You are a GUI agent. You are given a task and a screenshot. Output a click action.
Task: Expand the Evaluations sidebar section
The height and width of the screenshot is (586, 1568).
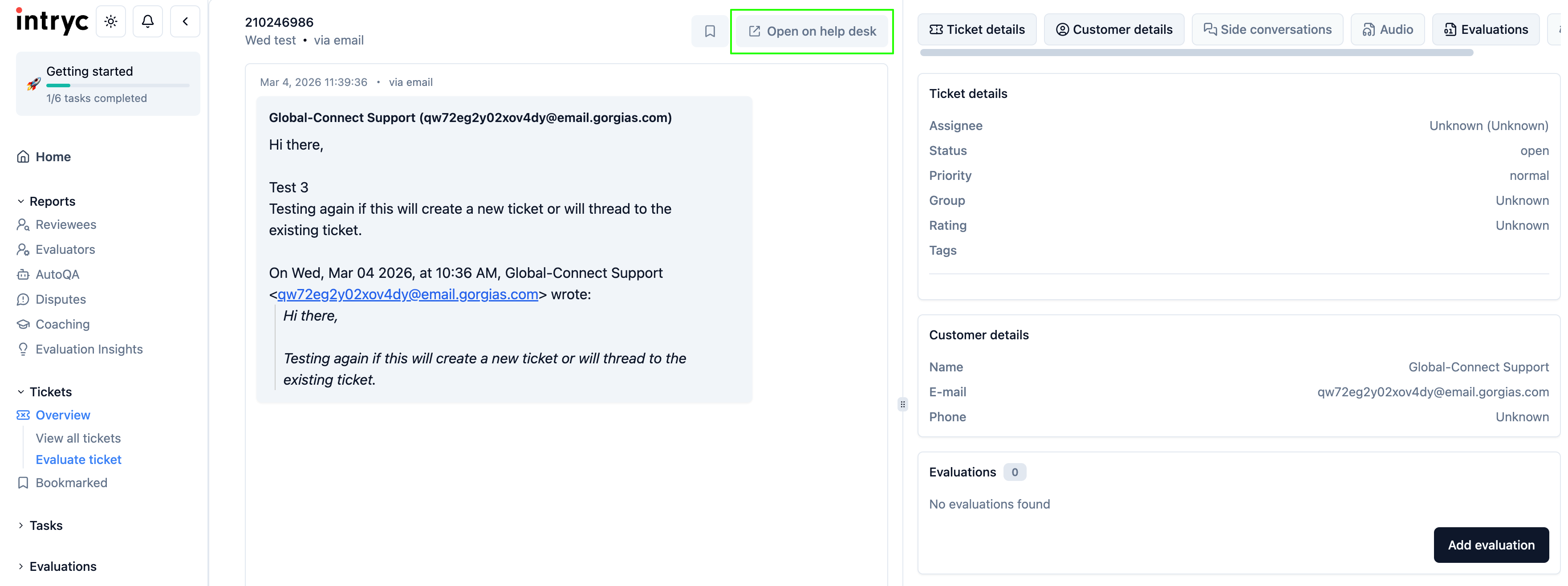click(x=20, y=566)
